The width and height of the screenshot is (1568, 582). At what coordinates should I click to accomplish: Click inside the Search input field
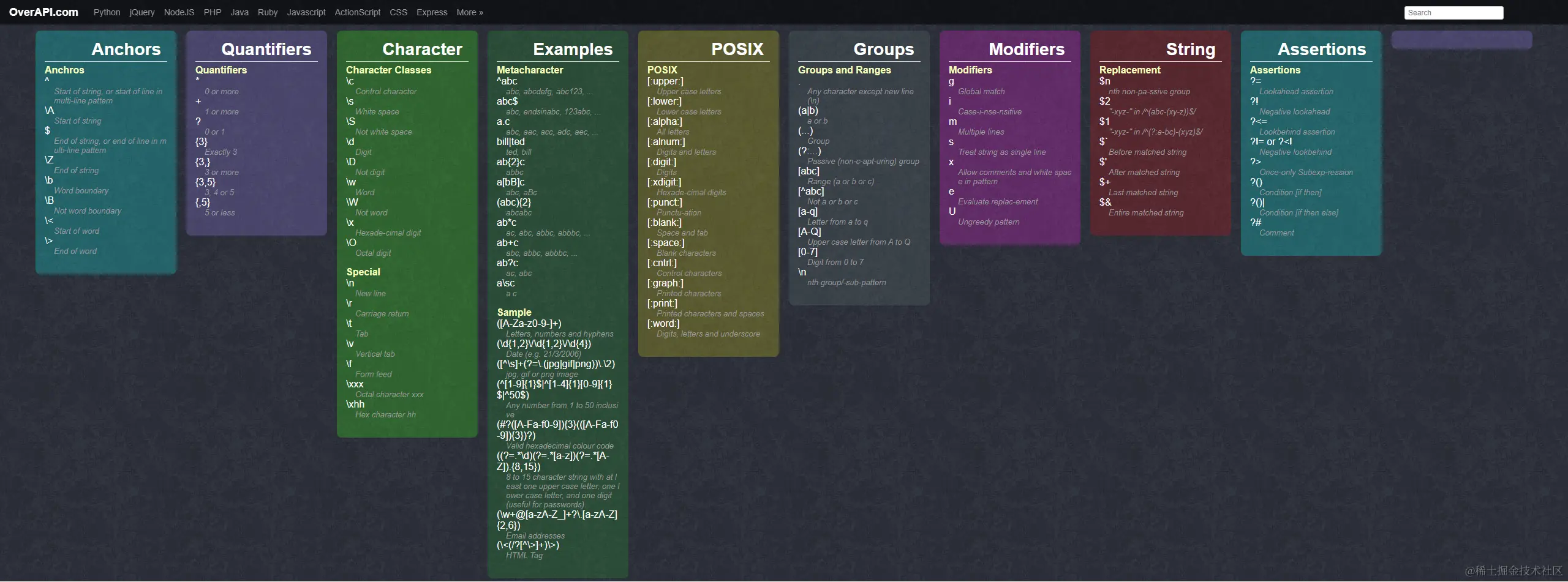pyautogui.click(x=1453, y=12)
